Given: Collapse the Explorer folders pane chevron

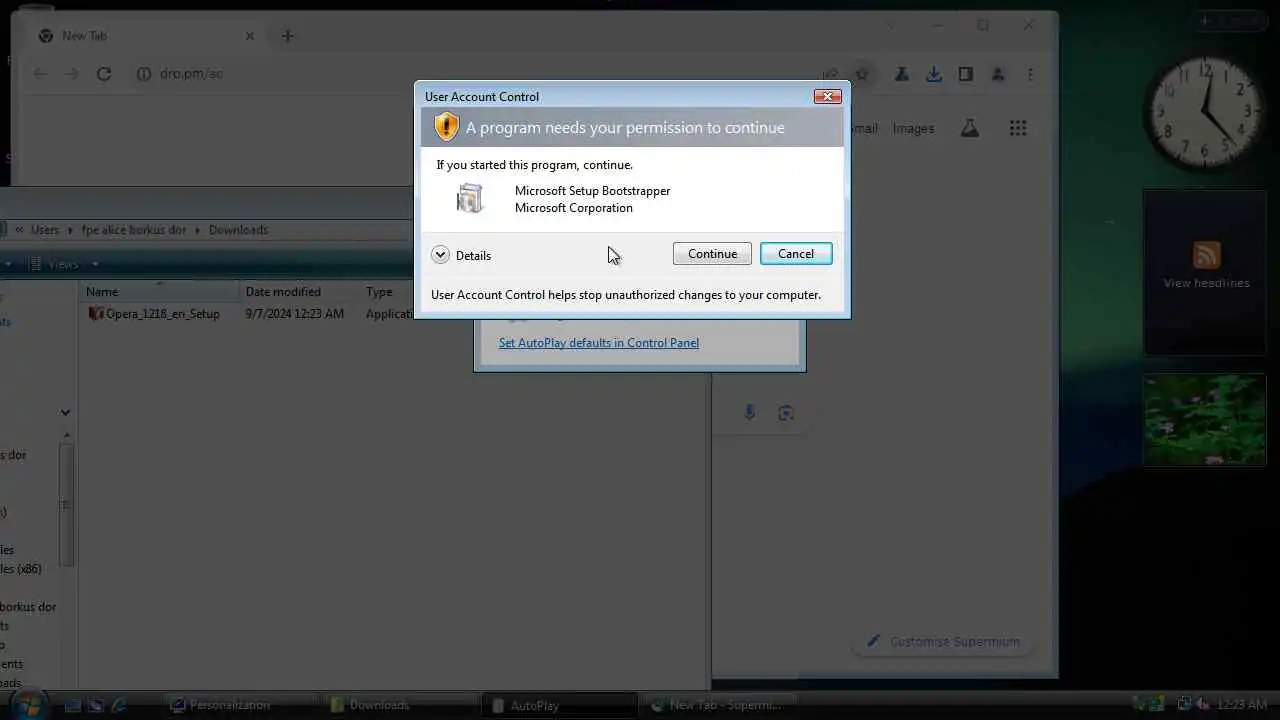Looking at the screenshot, I should click(x=65, y=412).
